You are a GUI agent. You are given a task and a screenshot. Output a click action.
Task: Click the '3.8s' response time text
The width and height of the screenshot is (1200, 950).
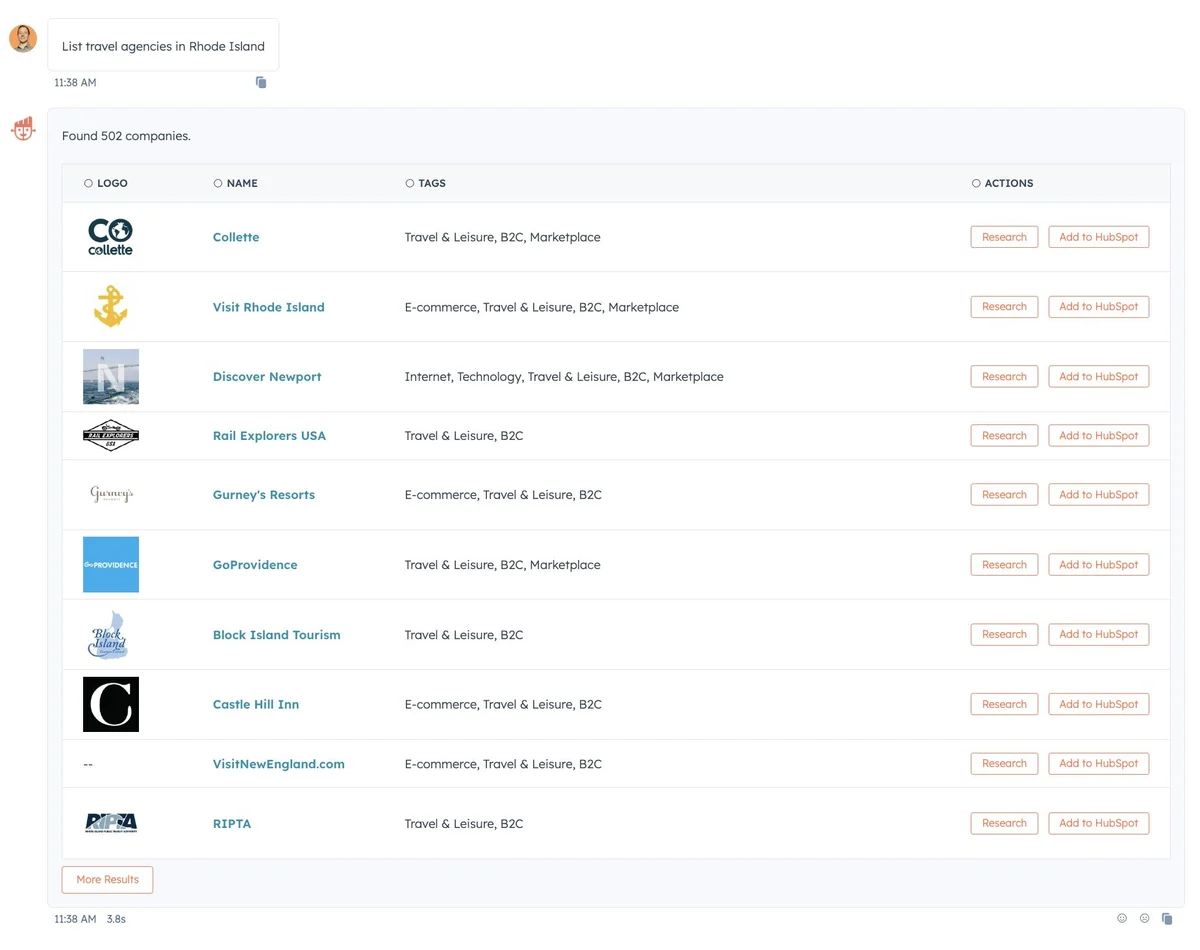(116, 919)
